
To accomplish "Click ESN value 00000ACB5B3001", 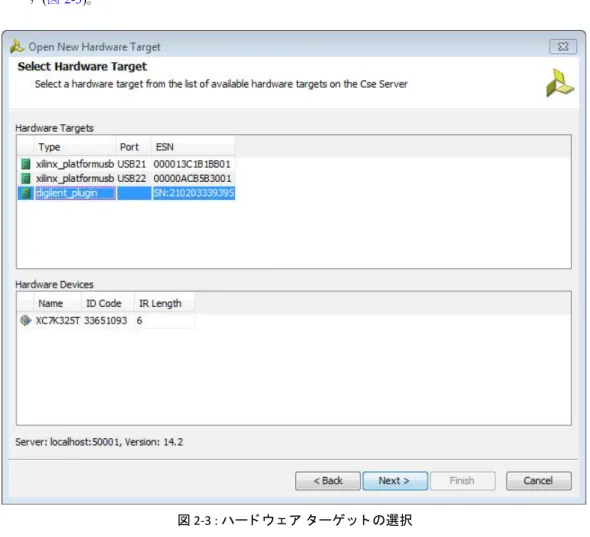I will click(x=193, y=179).
